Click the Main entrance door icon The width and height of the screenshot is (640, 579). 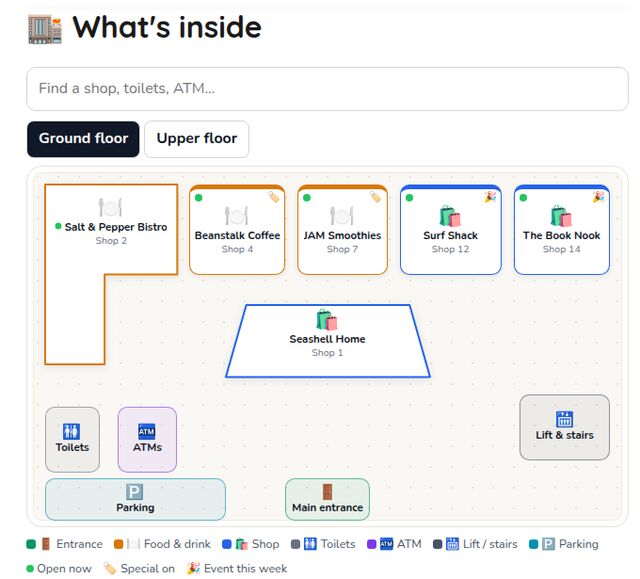(x=327, y=492)
